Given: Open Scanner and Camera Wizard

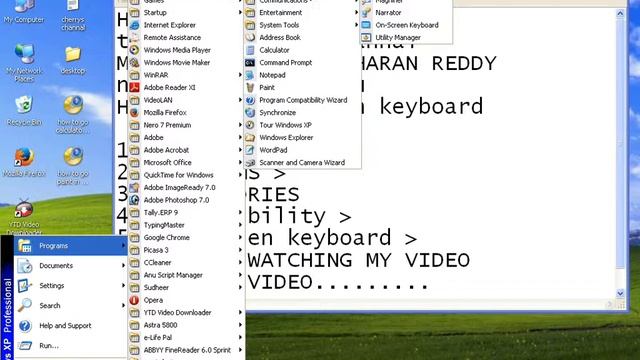Looking at the screenshot, I should click(x=302, y=162).
